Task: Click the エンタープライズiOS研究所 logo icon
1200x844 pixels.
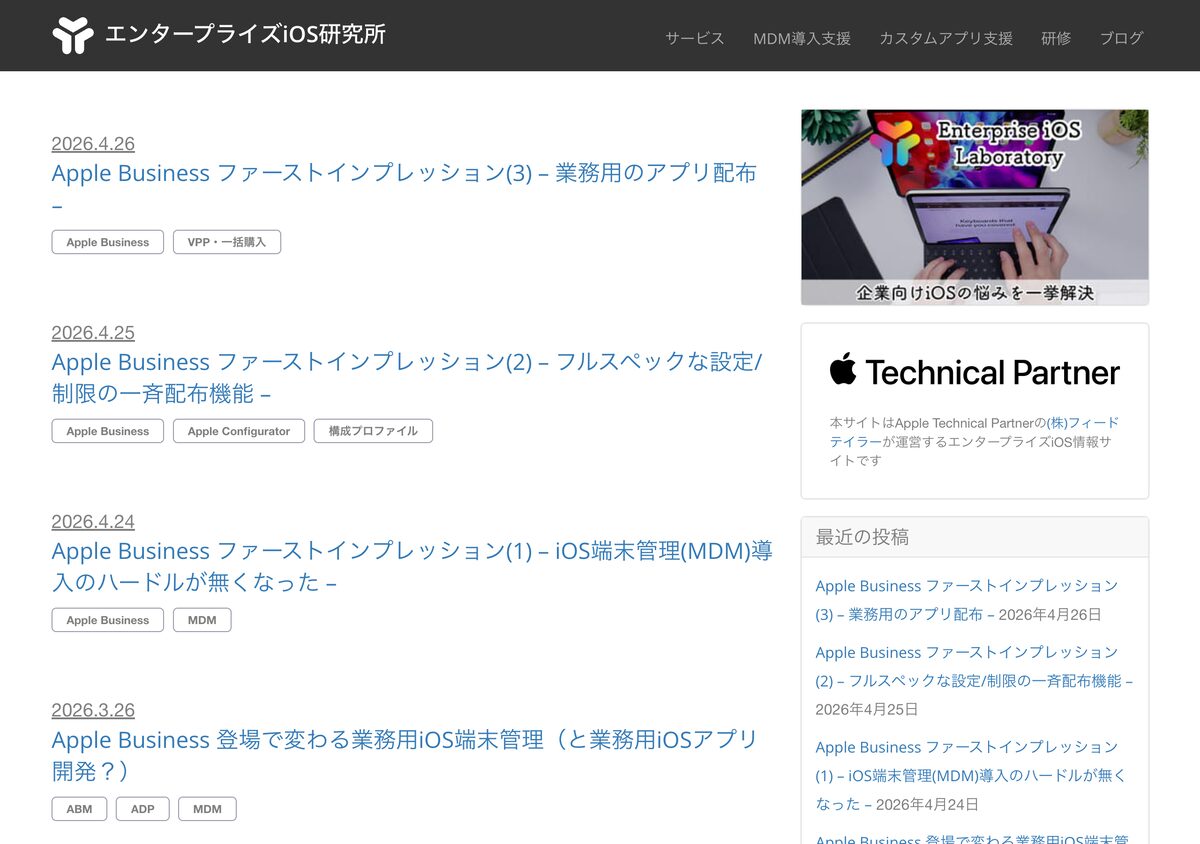Action: pos(73,36)
